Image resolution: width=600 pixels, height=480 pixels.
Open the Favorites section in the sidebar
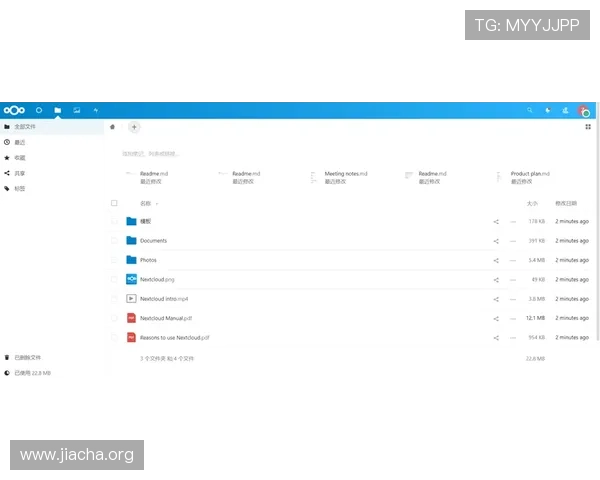(20, 157)
